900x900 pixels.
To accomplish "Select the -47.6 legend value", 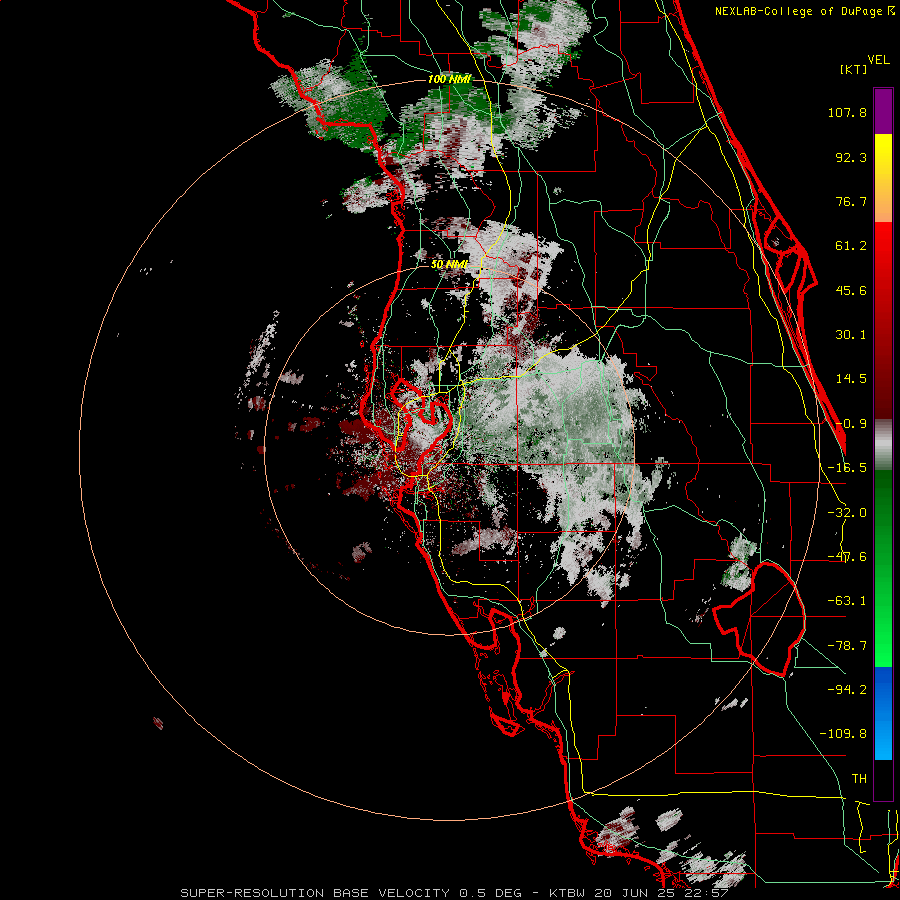I will [x=847, y=557].
